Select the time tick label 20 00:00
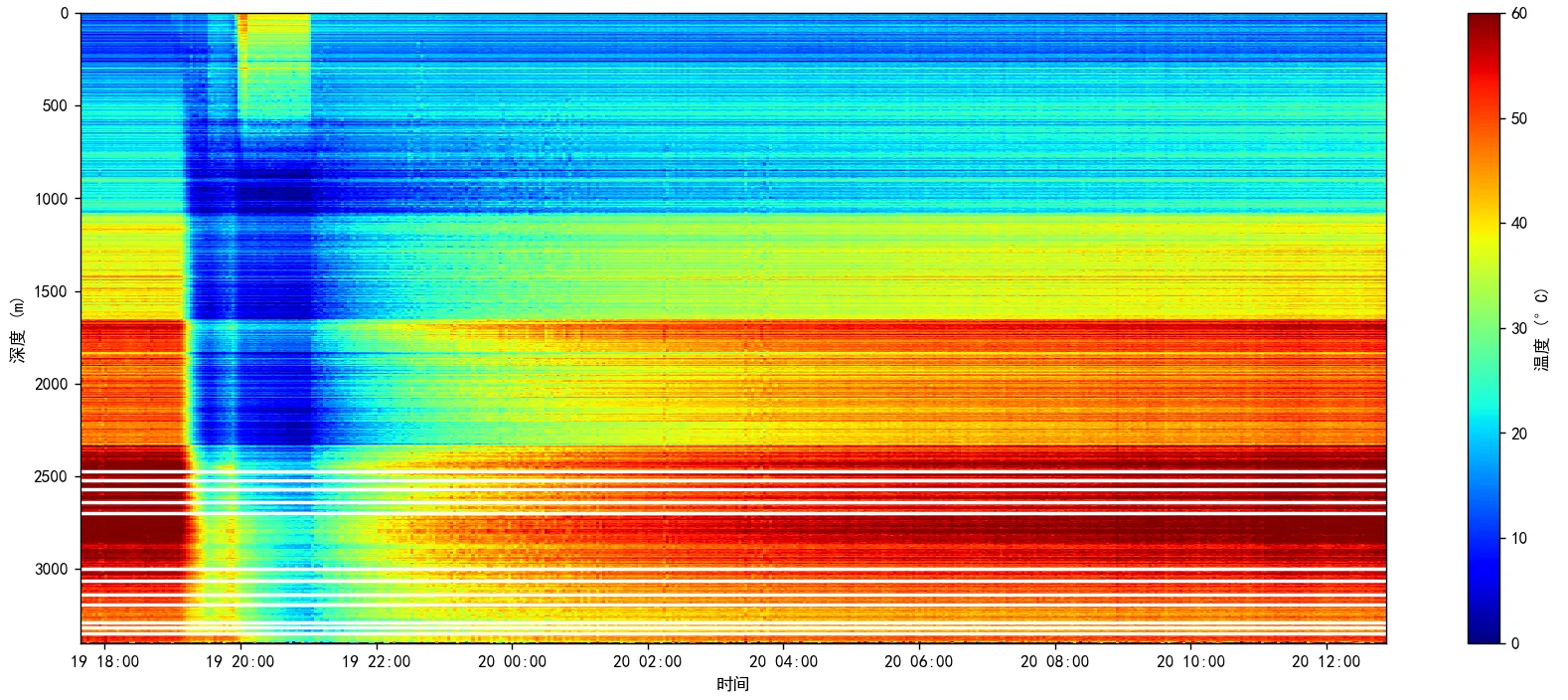The height and width of the screenshot is (700, 1568). (512, 662)
